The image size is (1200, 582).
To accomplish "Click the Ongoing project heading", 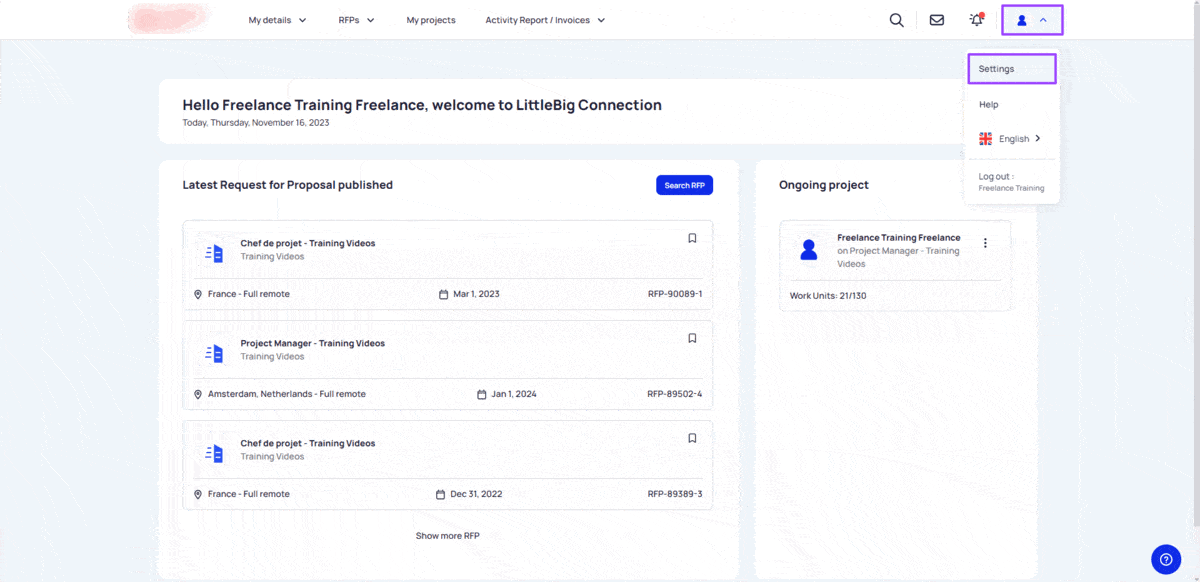I will tap(824, 185).
